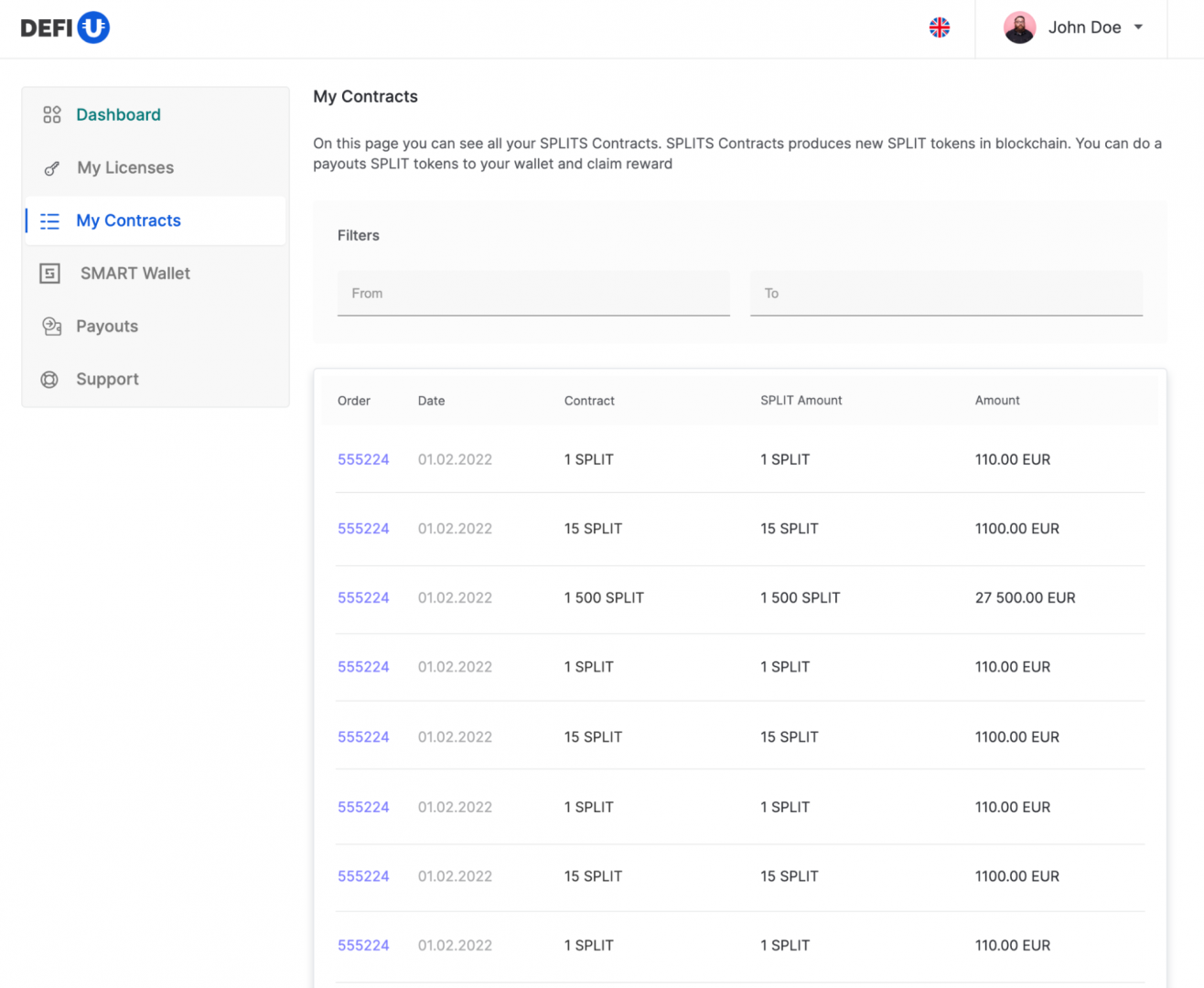Click the Order column header
Viewport: 1204px width, 988px height.
[x=354, y=401]
